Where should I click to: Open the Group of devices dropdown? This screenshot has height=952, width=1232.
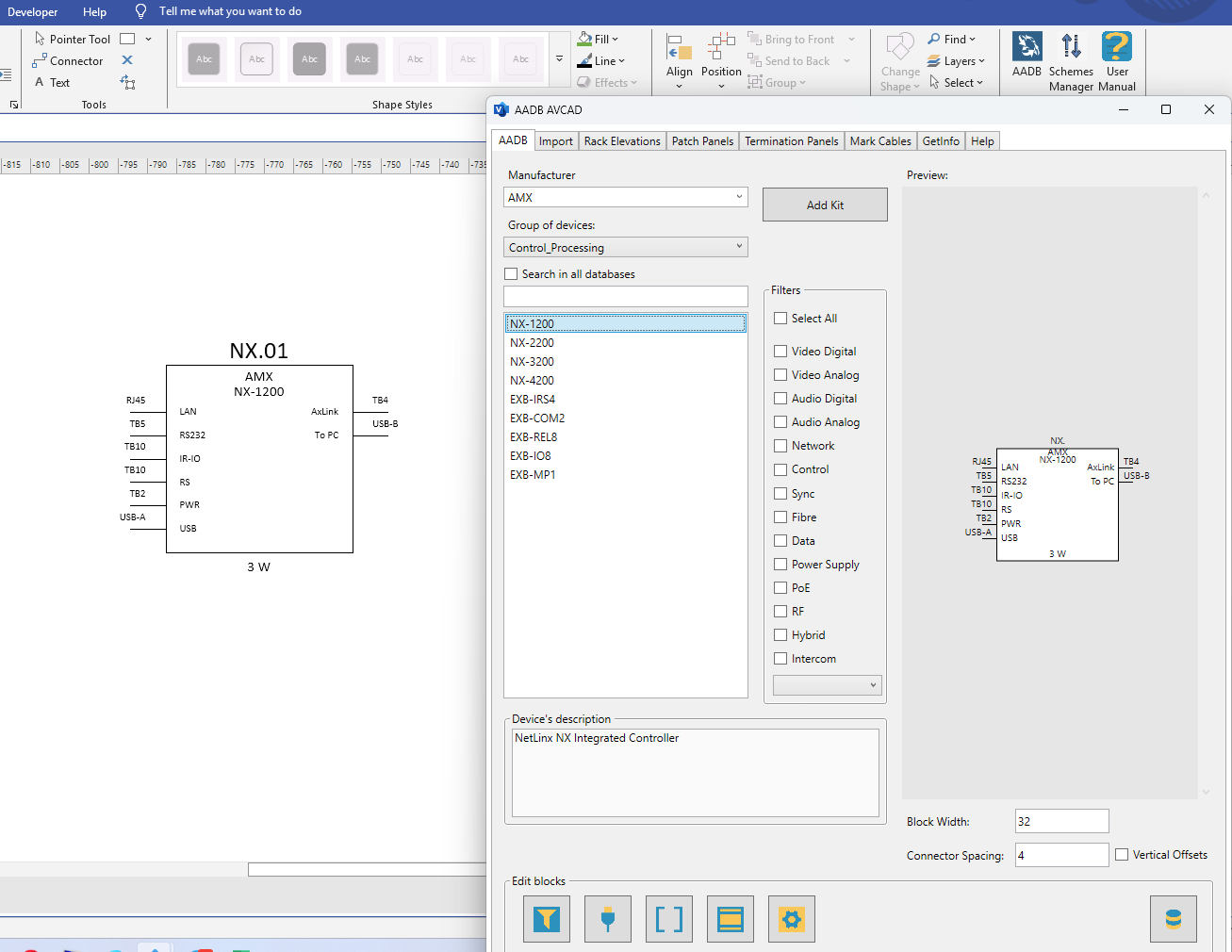(626, 247)
